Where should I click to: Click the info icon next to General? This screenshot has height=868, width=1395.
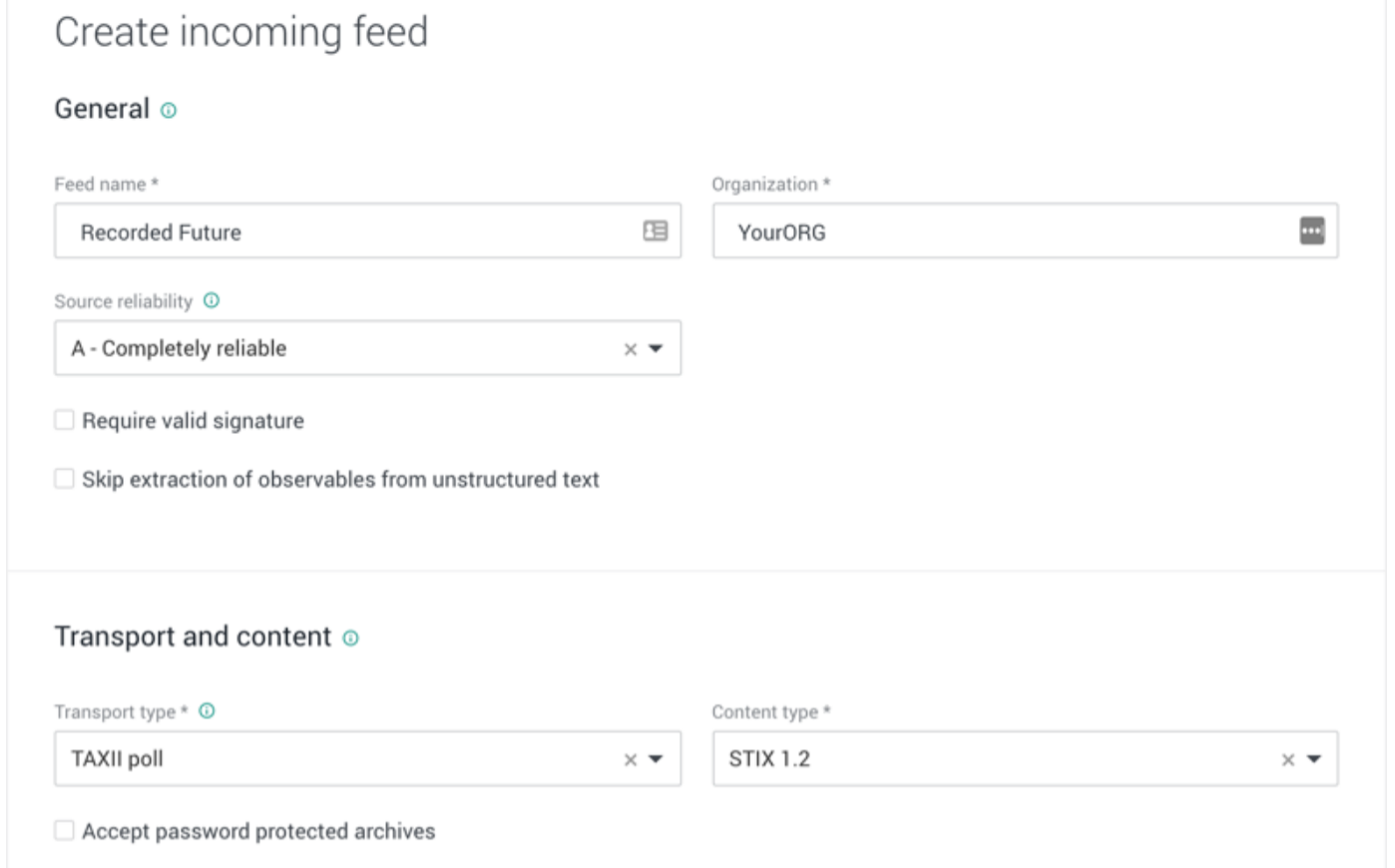pos(169,111)
